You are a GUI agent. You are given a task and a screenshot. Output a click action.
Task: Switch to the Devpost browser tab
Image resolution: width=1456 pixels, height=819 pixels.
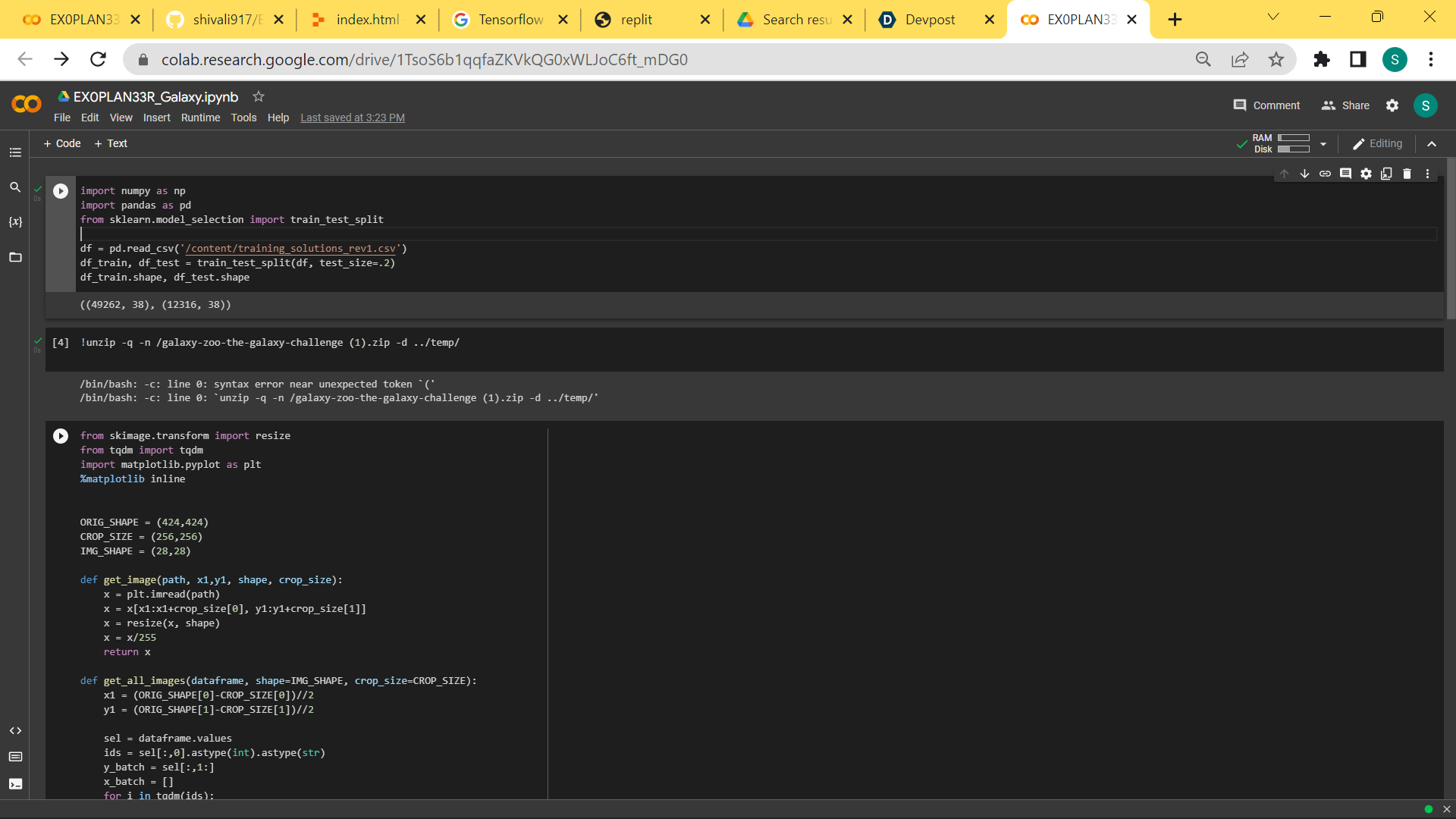(929, 20)
